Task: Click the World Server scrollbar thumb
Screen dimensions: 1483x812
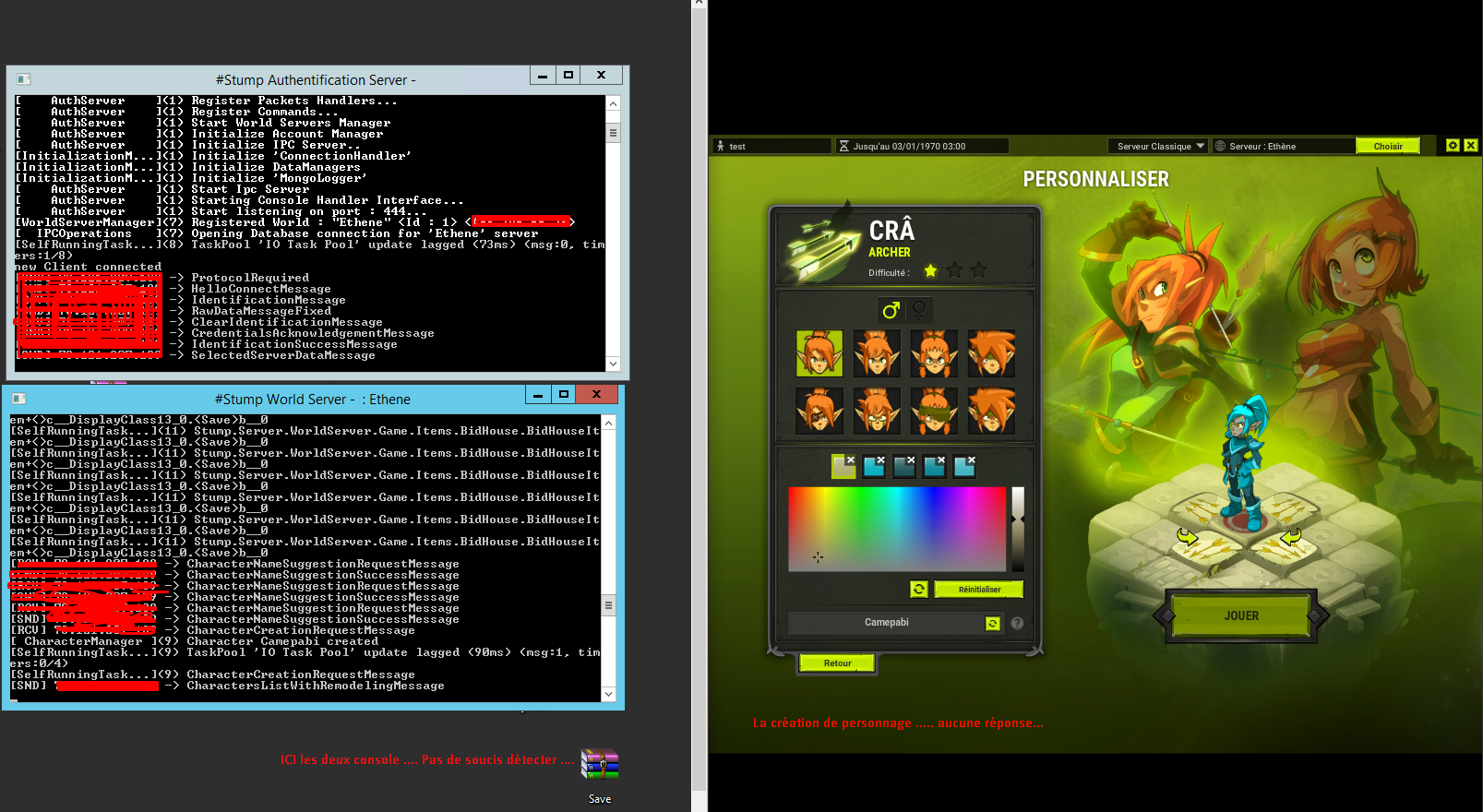Action: point(608,605)
